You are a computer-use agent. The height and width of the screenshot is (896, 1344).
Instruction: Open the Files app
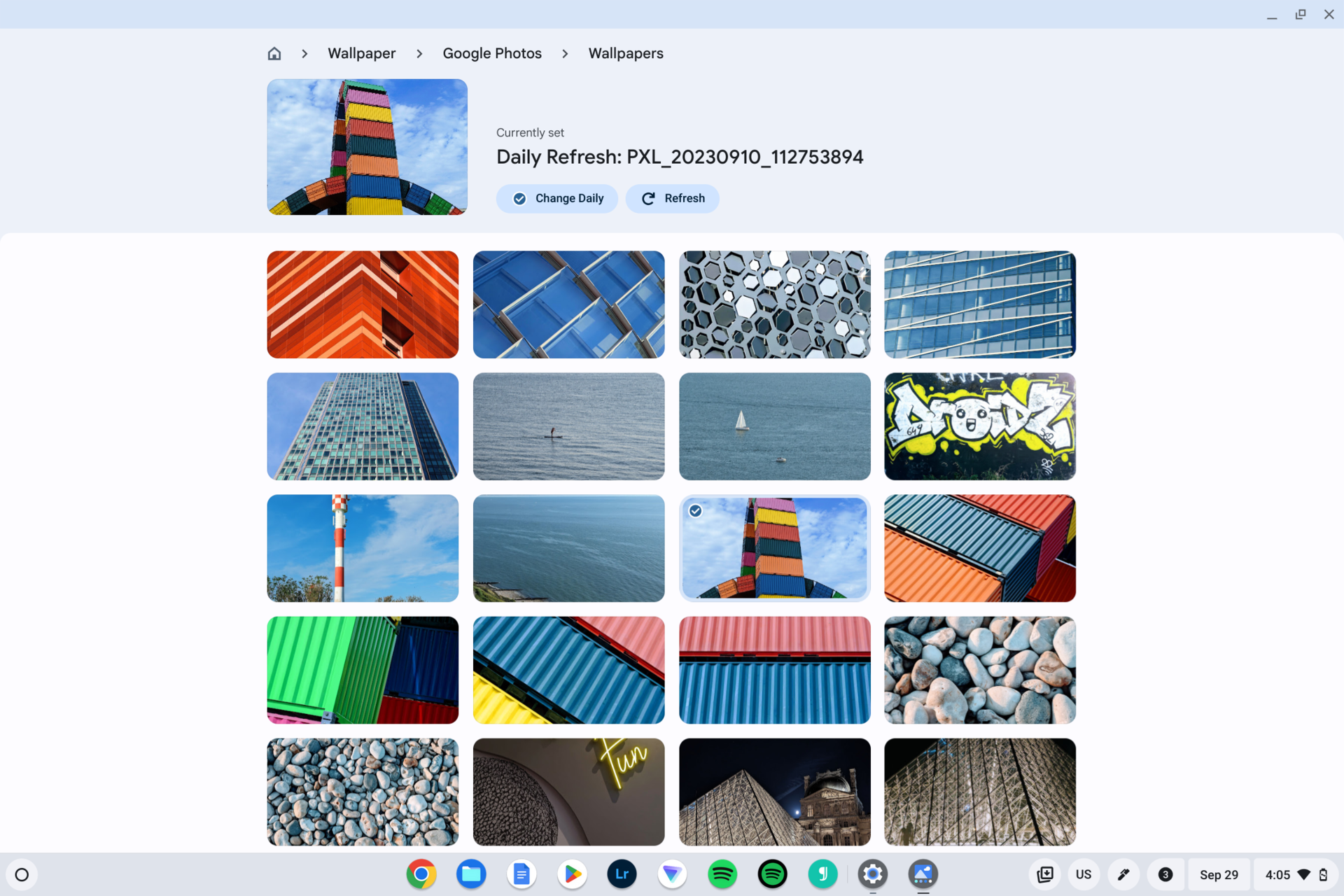(x=471, y=874)
